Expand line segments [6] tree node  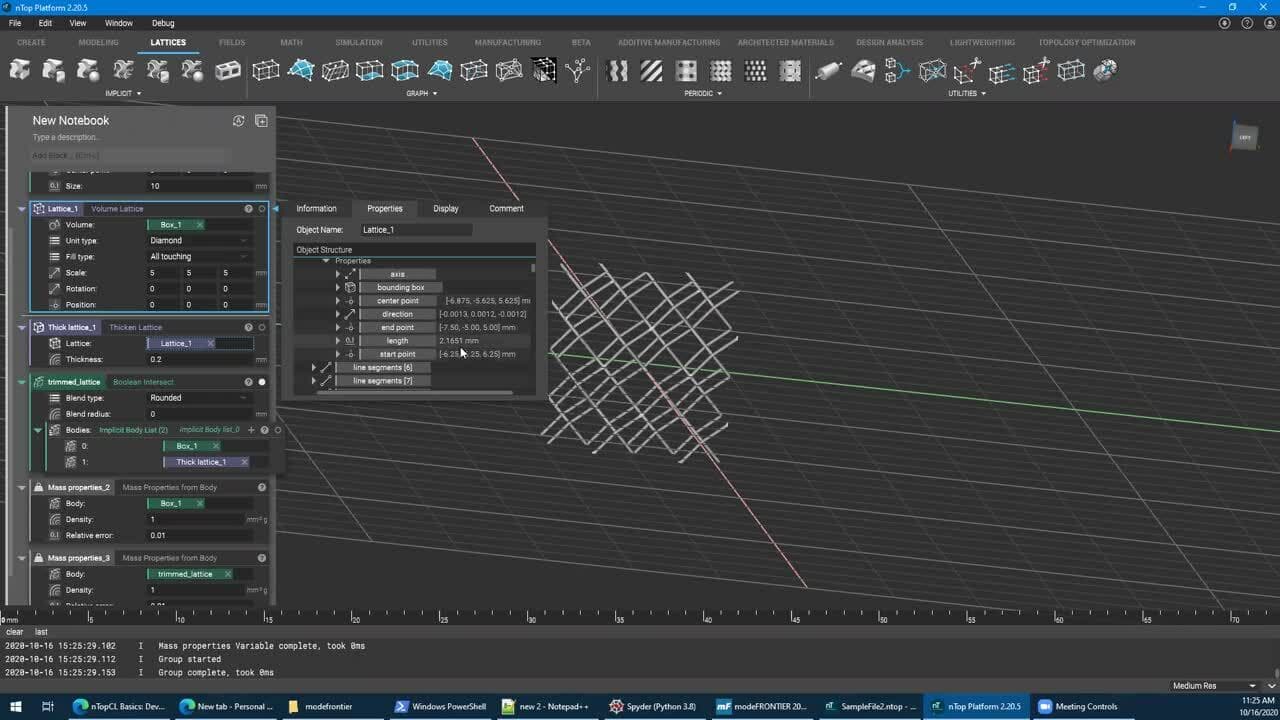(313, 368)
